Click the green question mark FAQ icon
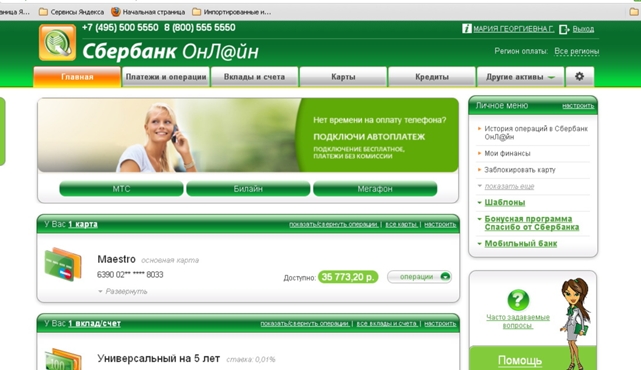Viewport: 641px width, 370px height. (518, 300)
